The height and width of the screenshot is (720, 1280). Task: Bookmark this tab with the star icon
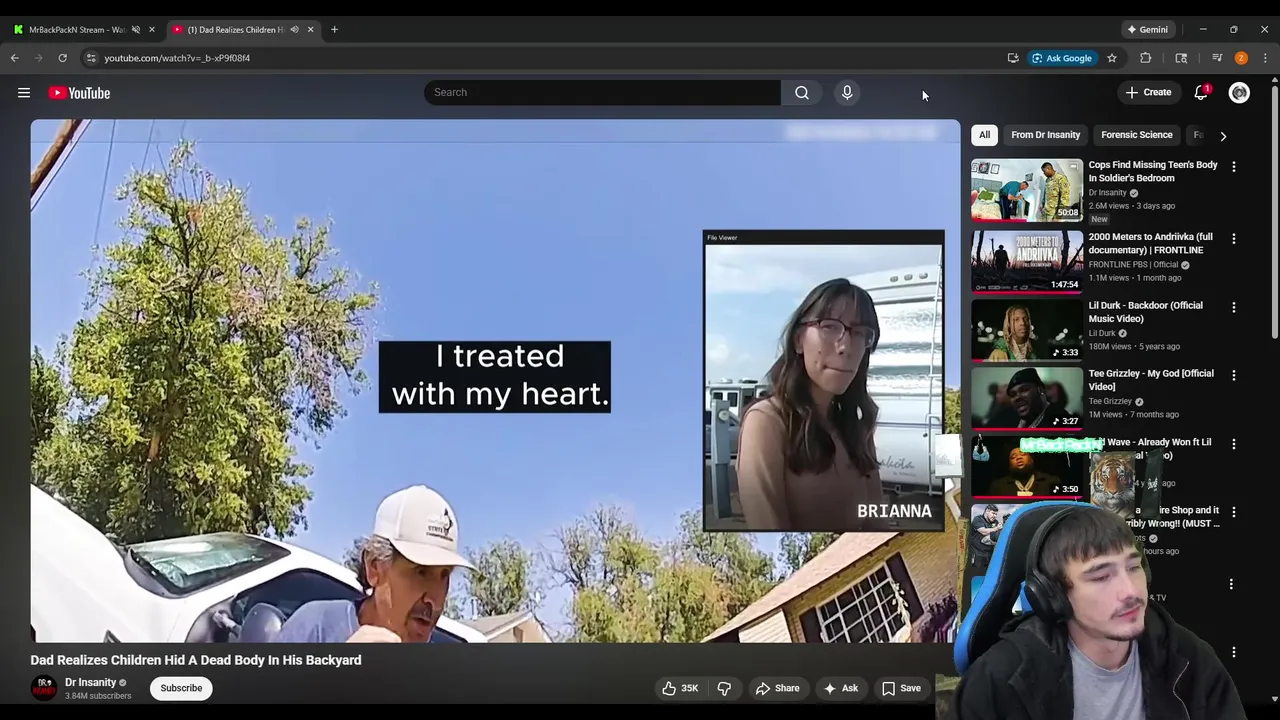coord(1111,58)
